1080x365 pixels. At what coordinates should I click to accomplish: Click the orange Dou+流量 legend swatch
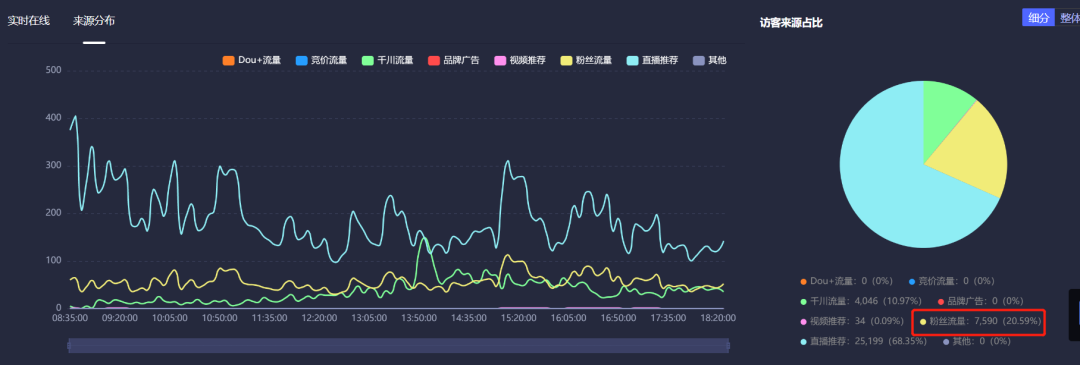click(228, 61)
